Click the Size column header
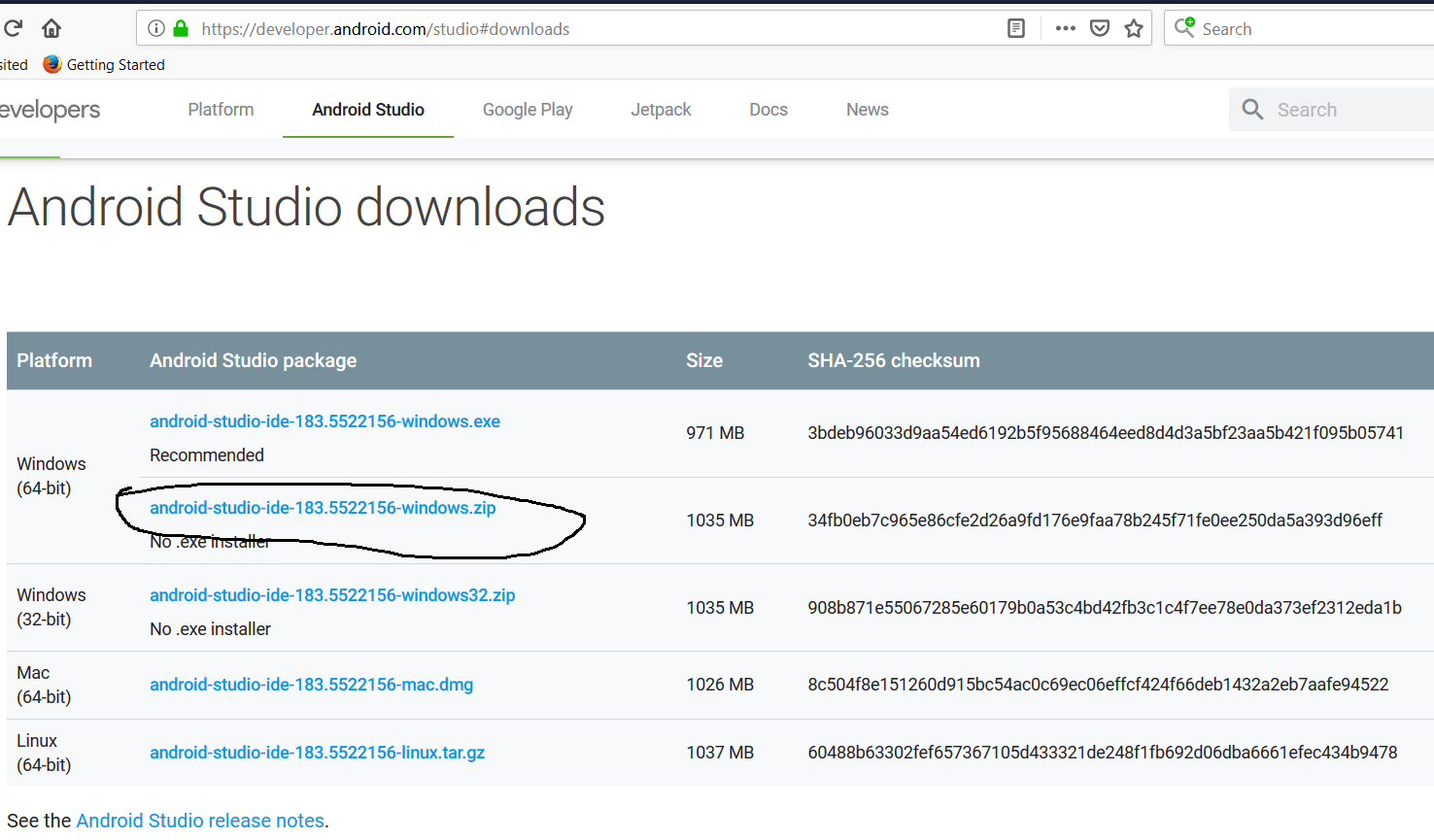The height and width of the screenshot is (840, 1434). click(x=704, y=360)
